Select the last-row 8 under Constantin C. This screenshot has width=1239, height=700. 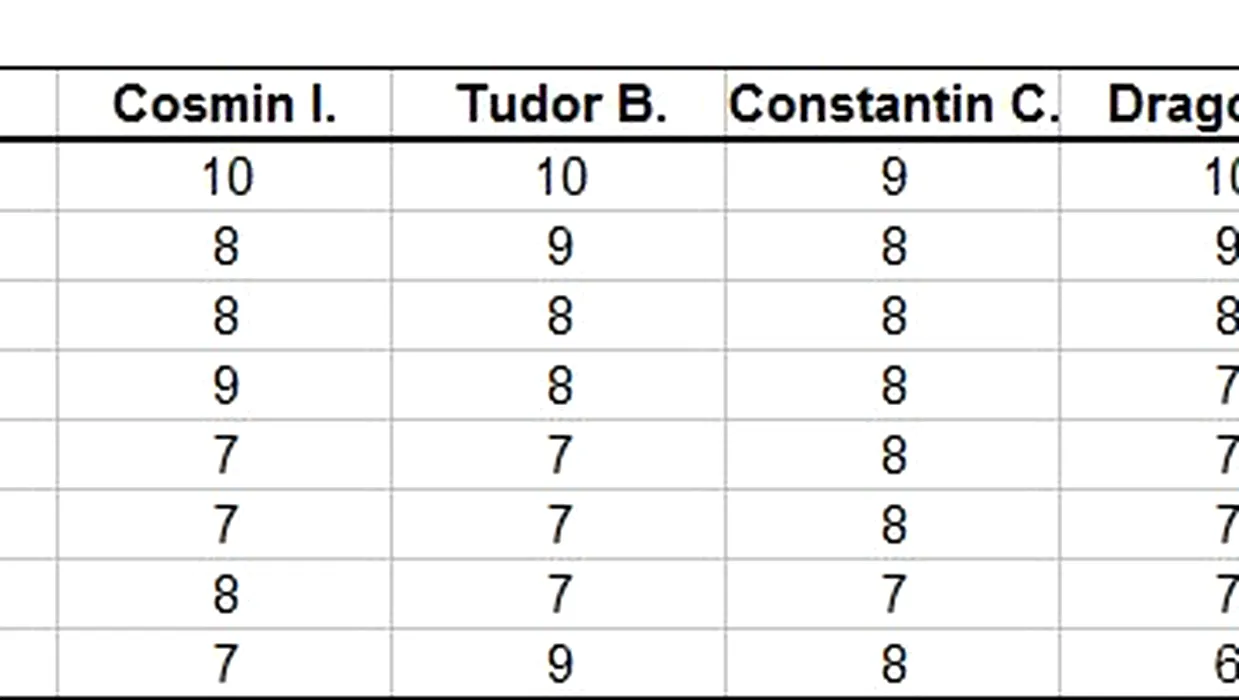(893, 663)
